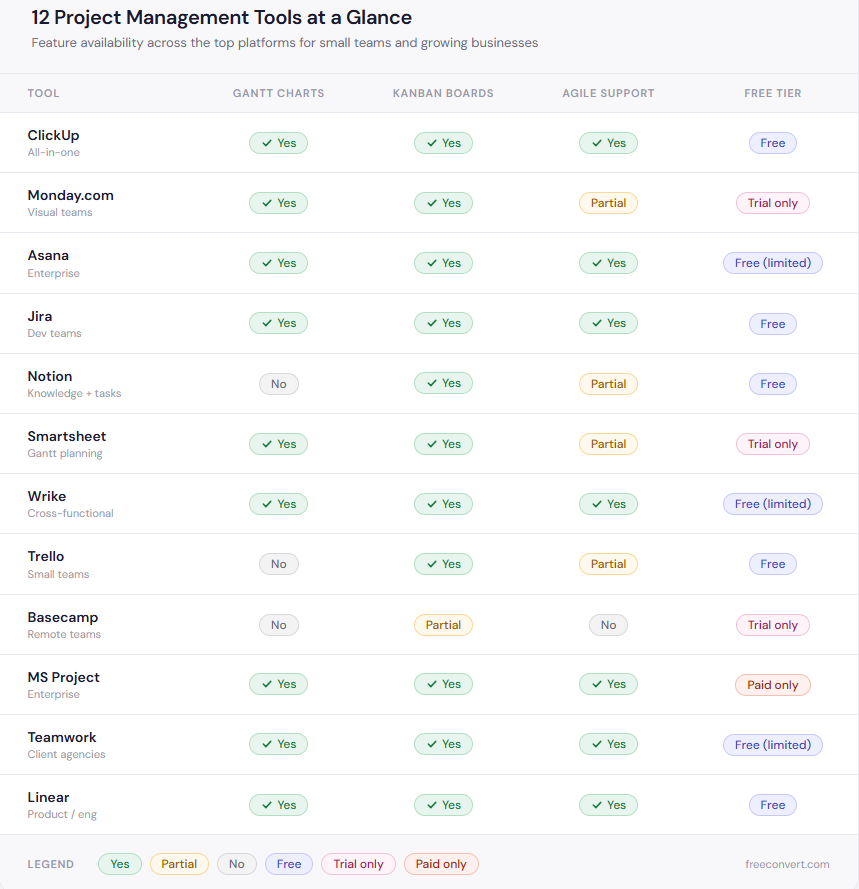The width and height of the screenshot is (859, 889).
Task: Click Linear's Free tier badge
Action: 773,805
